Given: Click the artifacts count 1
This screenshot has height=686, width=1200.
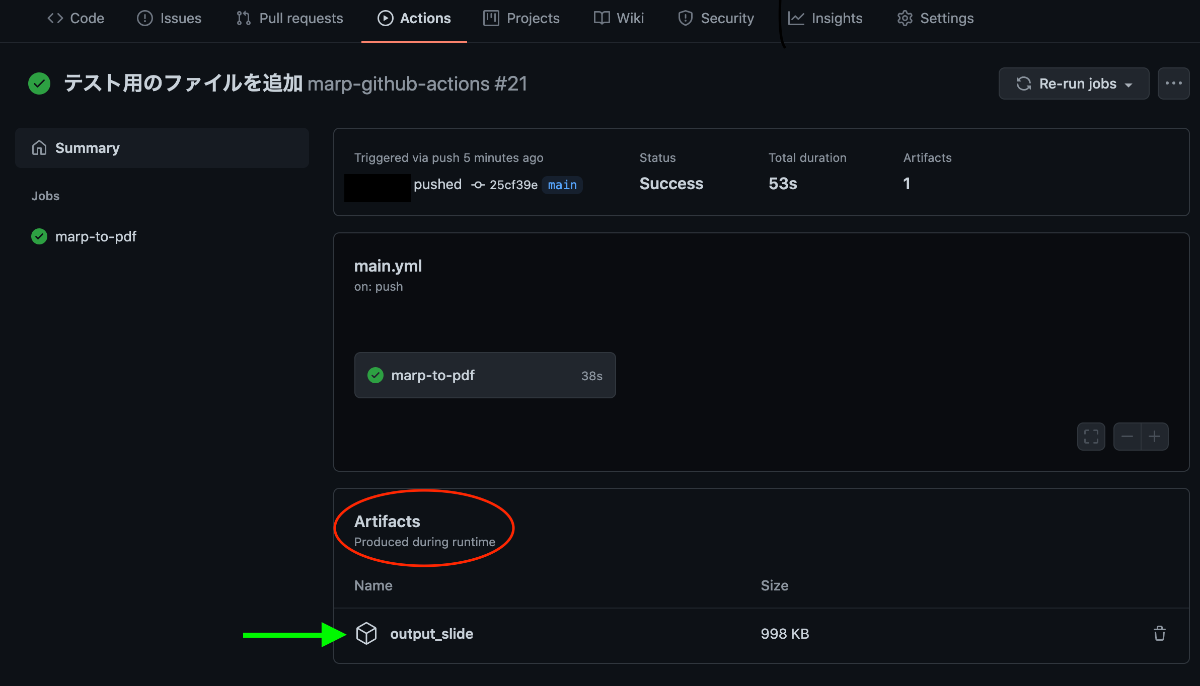Looking at the screenshot, I should (907, 184).
